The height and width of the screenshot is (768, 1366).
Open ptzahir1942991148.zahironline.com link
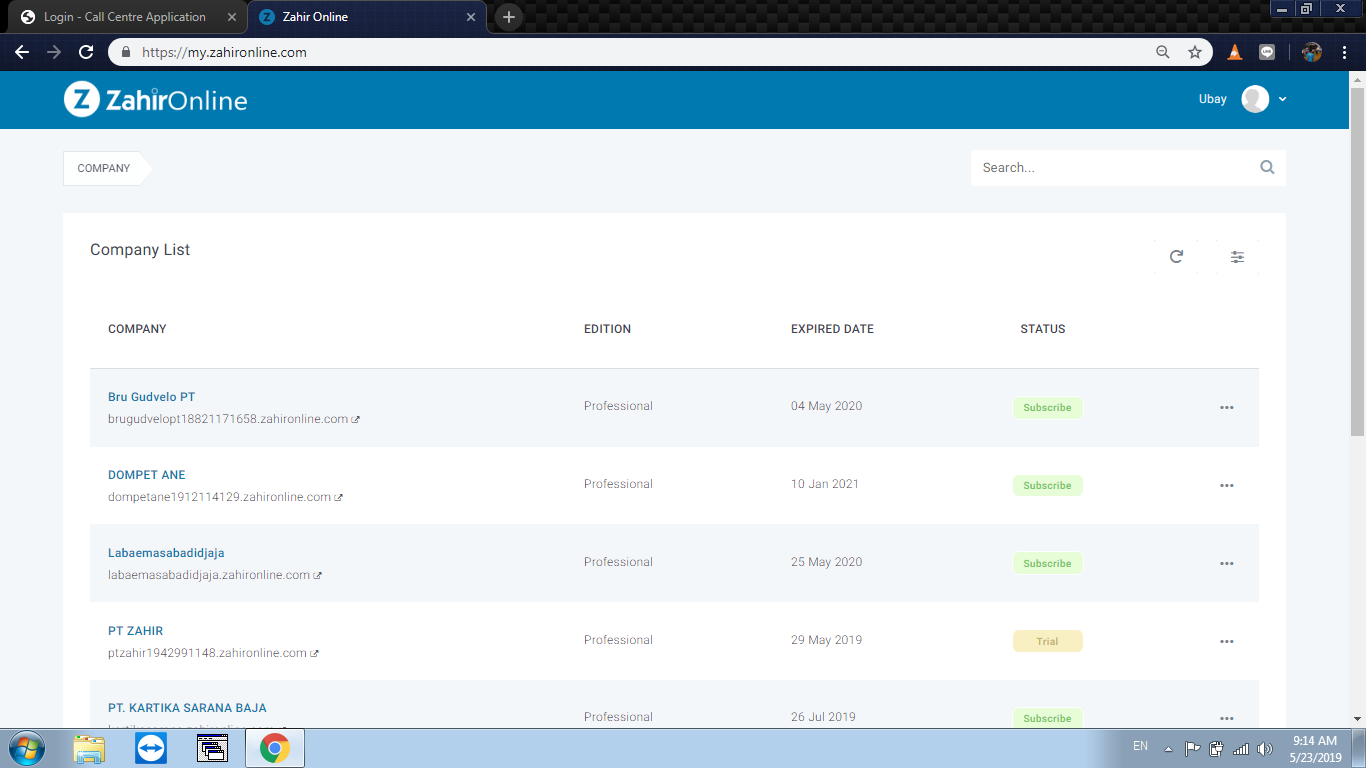(207, 653)
